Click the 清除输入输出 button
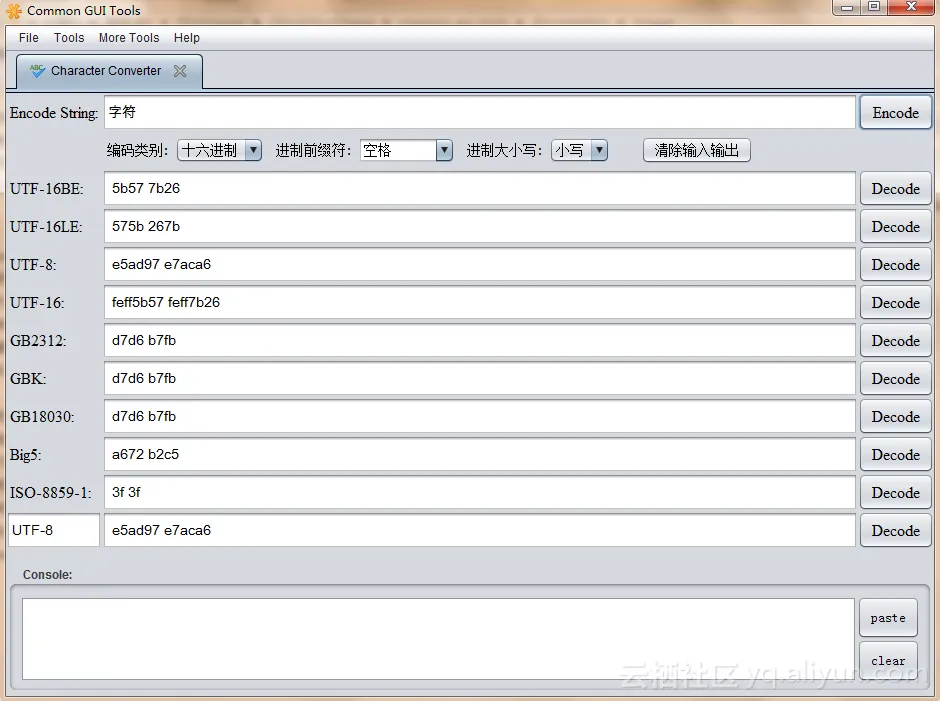Screen dimensions: 940x701 click(697, 150)
